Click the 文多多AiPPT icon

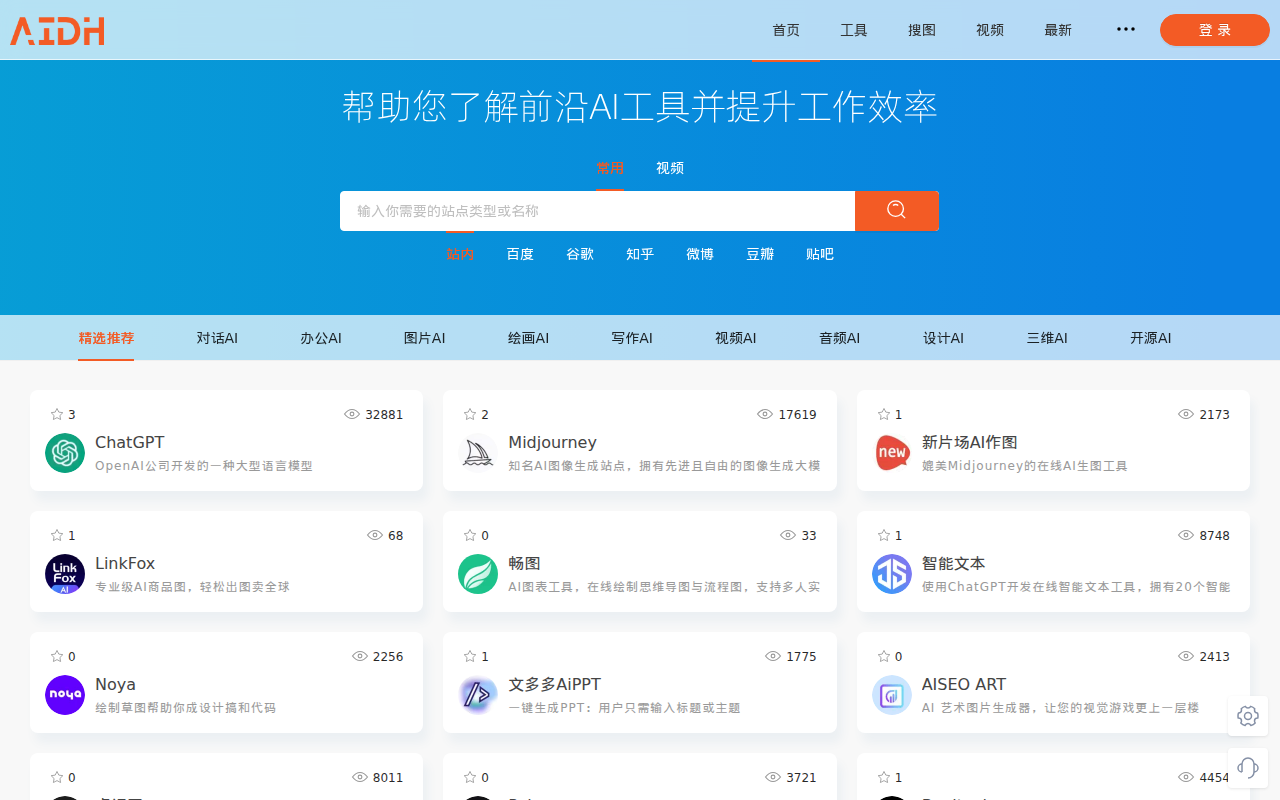tap(478, 695)
